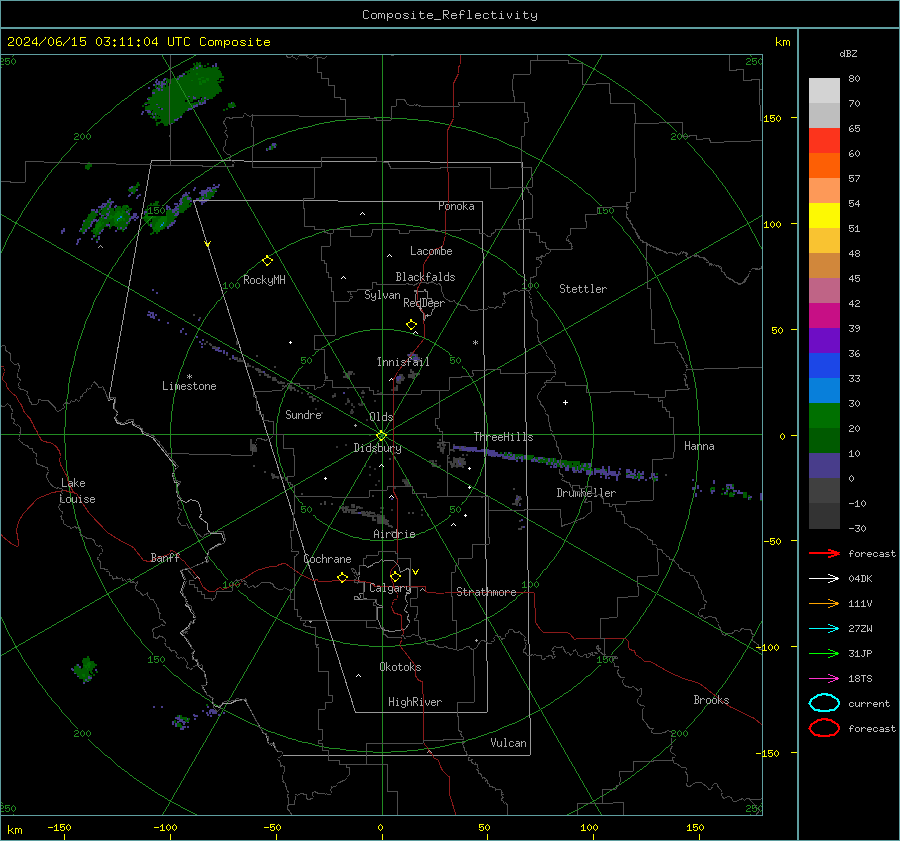Click the 150 label on right km axis
Image resolution: width=900 pixels, height=841 pixels.
tap(772, 118)
